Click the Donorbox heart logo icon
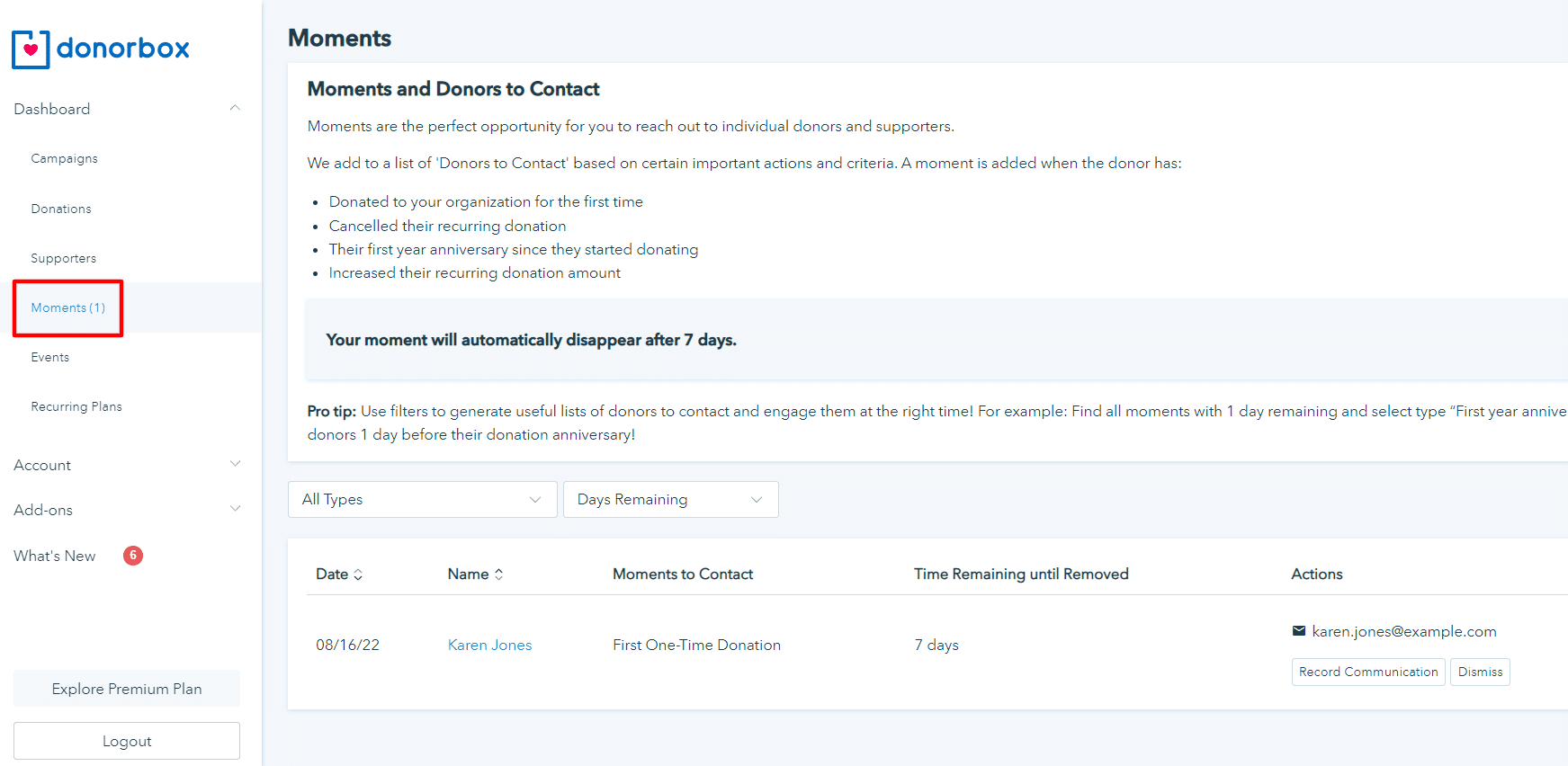 click(x=31, y=49)
